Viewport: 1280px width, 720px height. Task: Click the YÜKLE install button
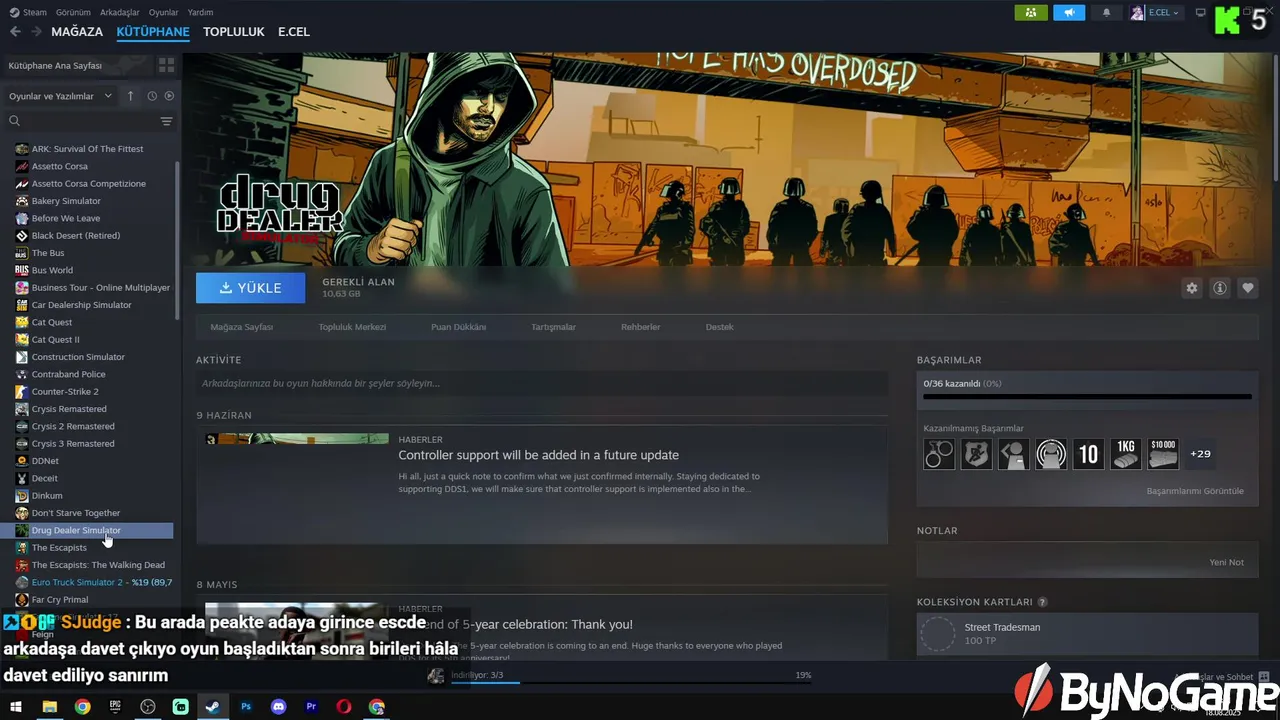coord(251,288)
